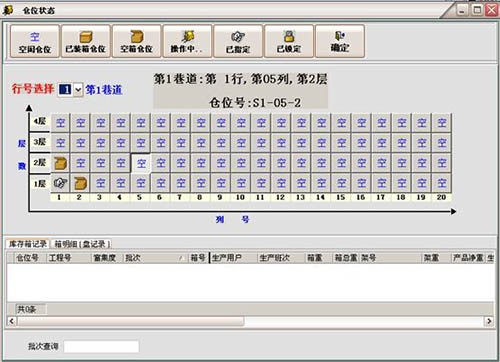
Task: Select empty slot at column 2, layer 2
Action: pos(81,163)
